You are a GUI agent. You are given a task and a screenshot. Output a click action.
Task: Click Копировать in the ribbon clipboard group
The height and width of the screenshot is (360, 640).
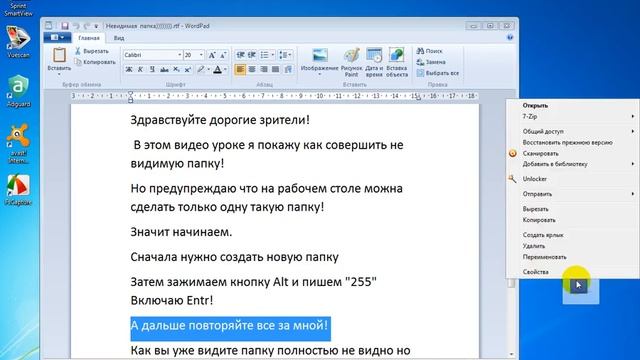click(95, 62)
